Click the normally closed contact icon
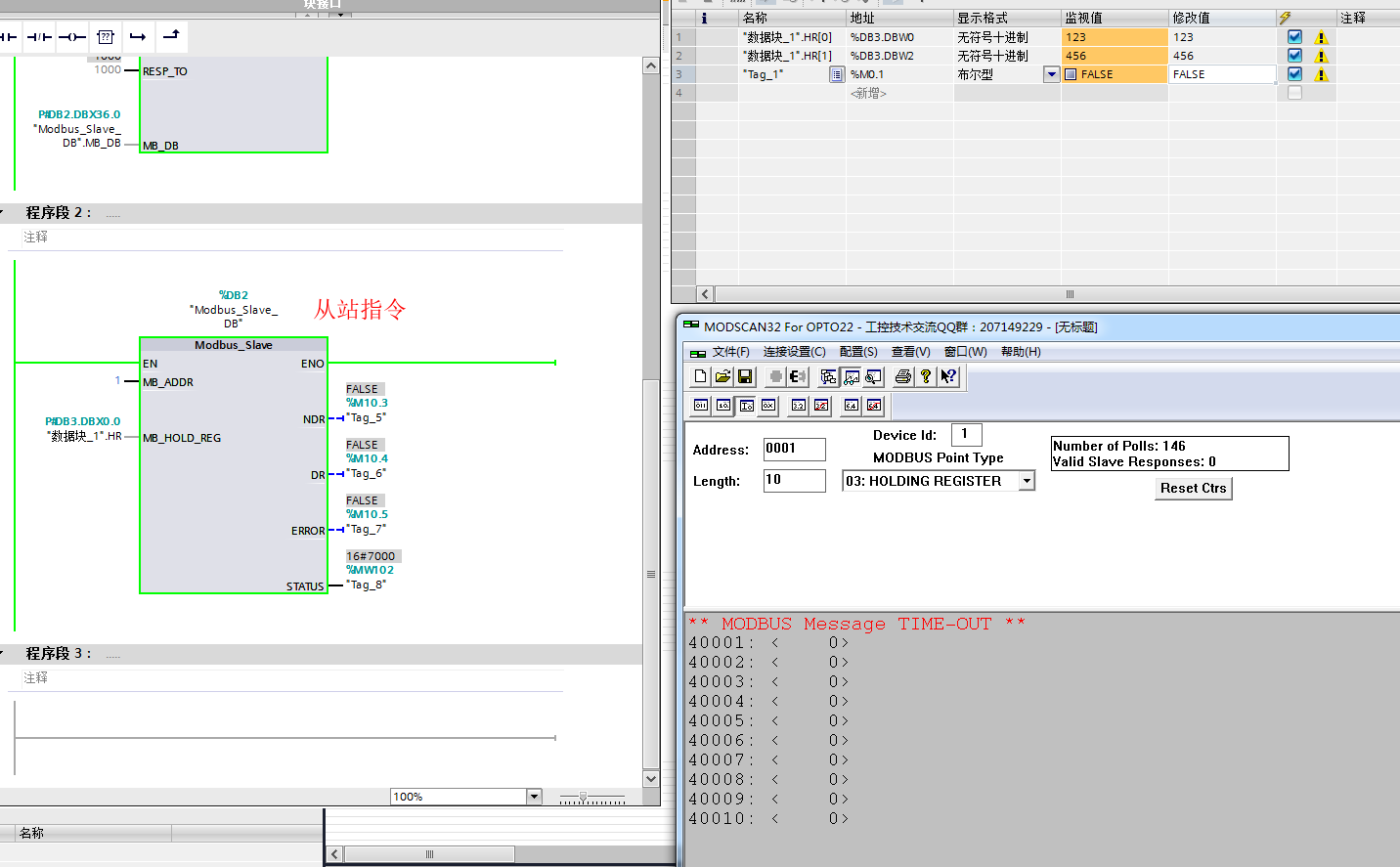The image size is (1400, 867). [x=39, y=37]
